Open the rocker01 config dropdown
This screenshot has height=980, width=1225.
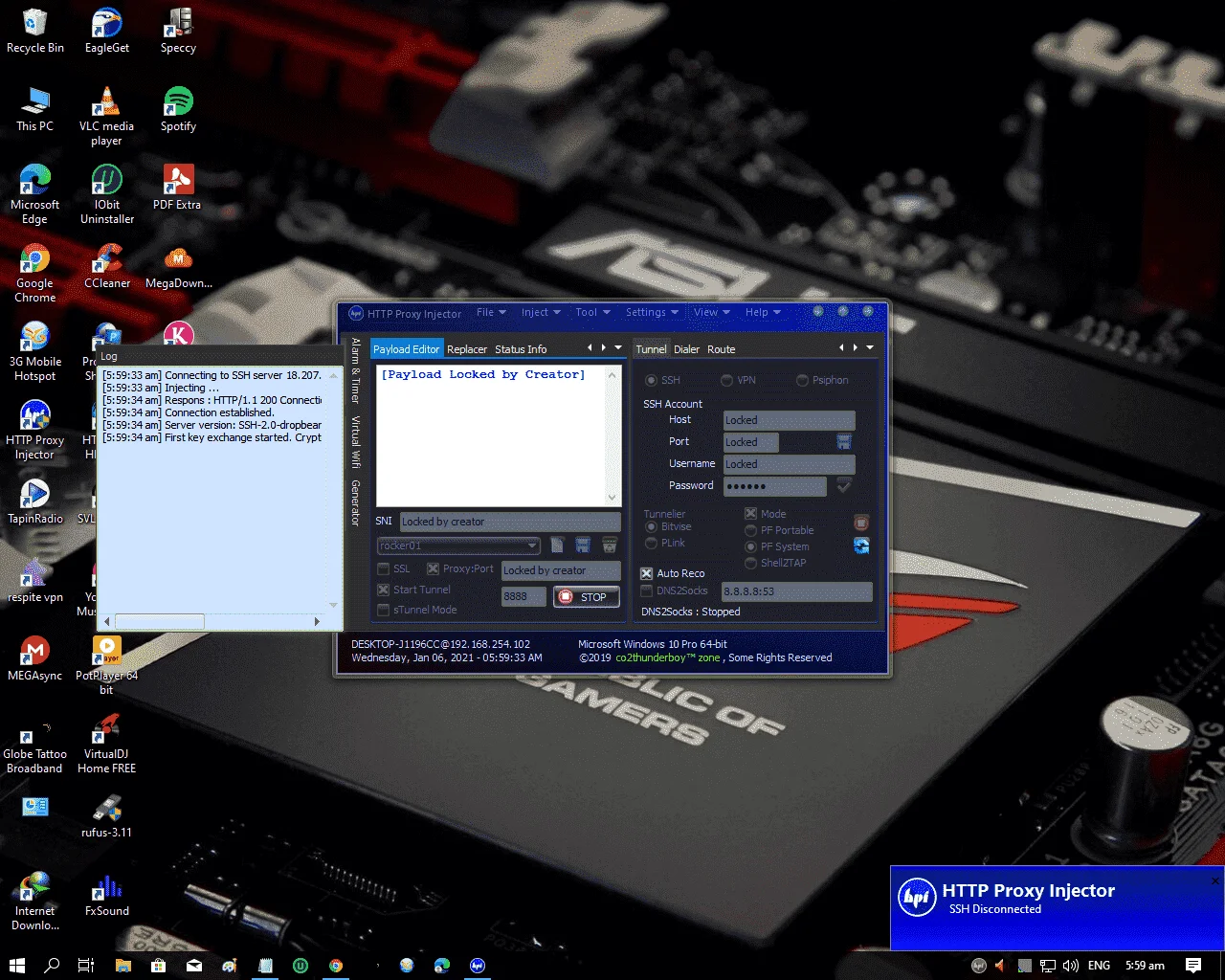[533, 546]
